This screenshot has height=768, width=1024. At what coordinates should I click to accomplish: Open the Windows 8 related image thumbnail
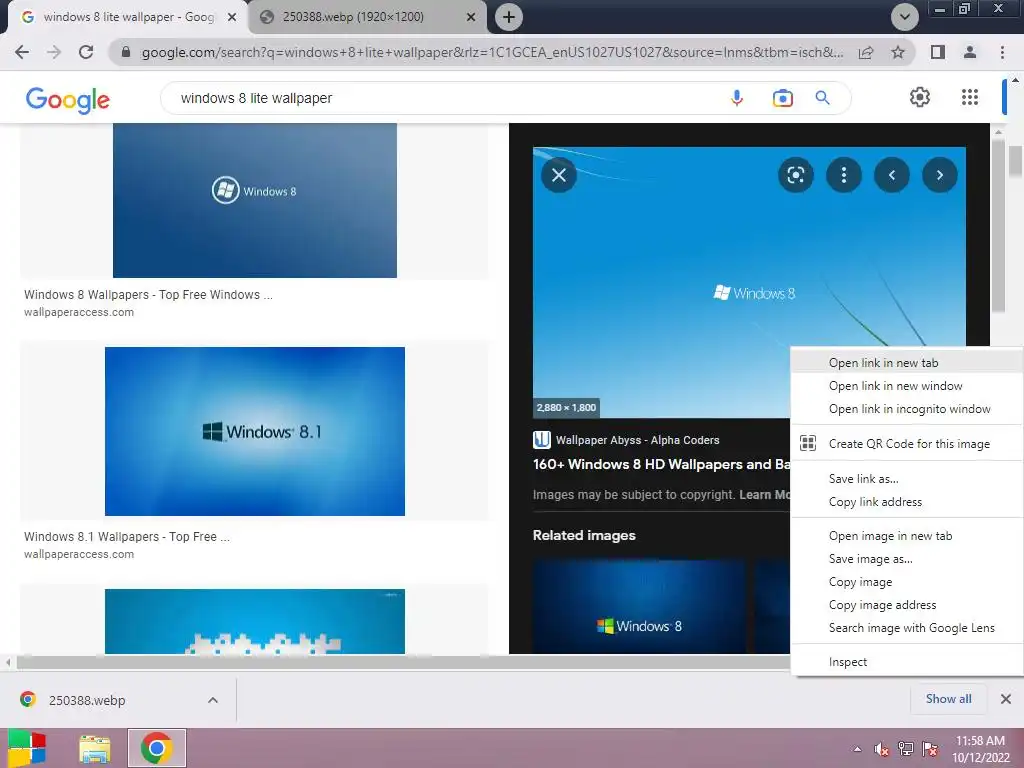tap(639, 606)
